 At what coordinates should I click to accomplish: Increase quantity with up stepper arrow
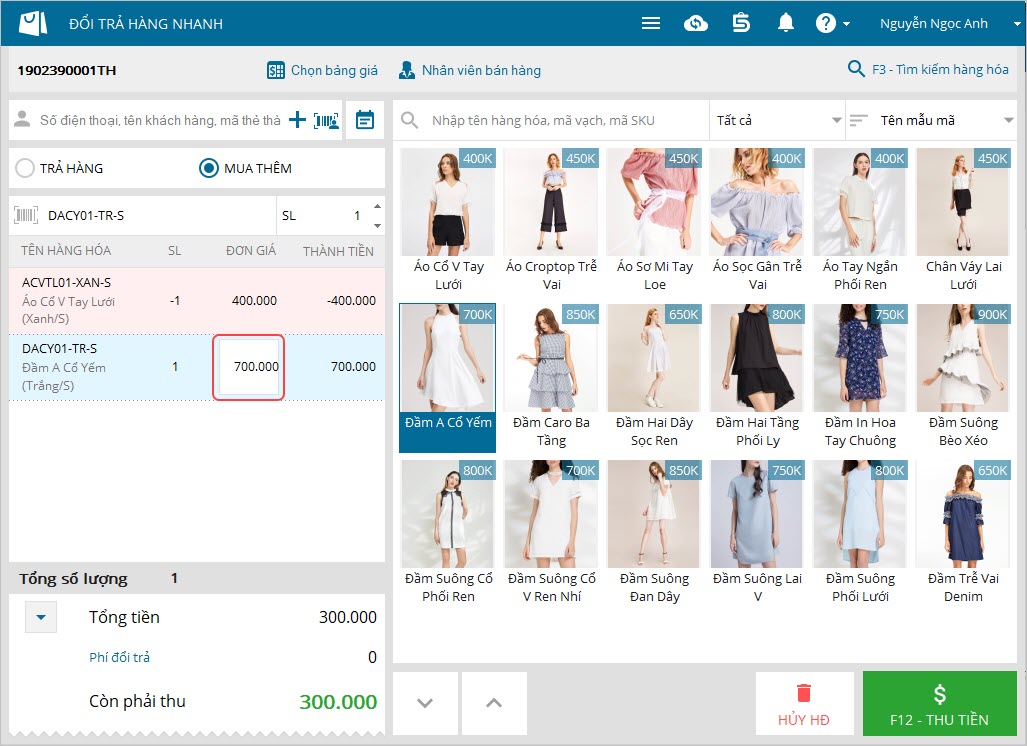pyautogui.click(x=377, y=206)
